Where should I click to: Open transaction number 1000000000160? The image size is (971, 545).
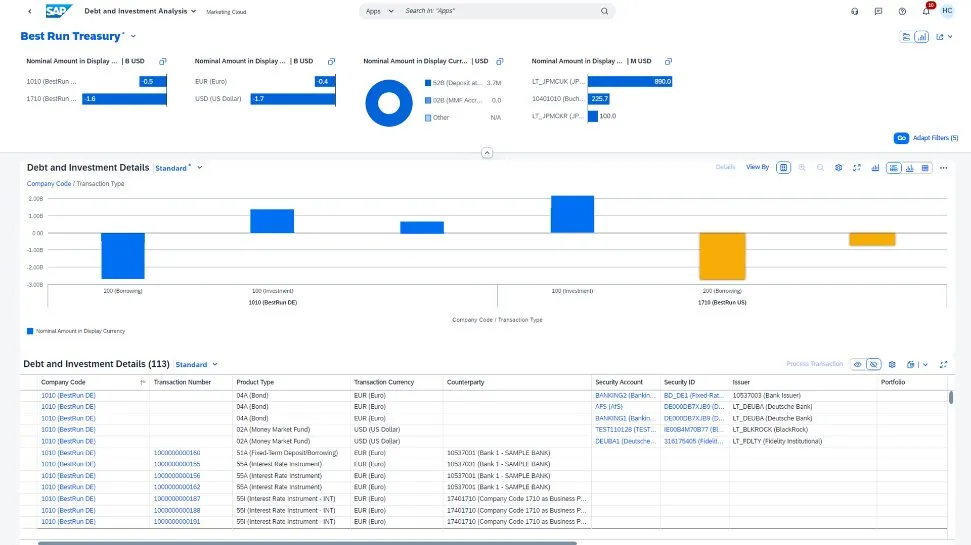(x=176, y=453)
